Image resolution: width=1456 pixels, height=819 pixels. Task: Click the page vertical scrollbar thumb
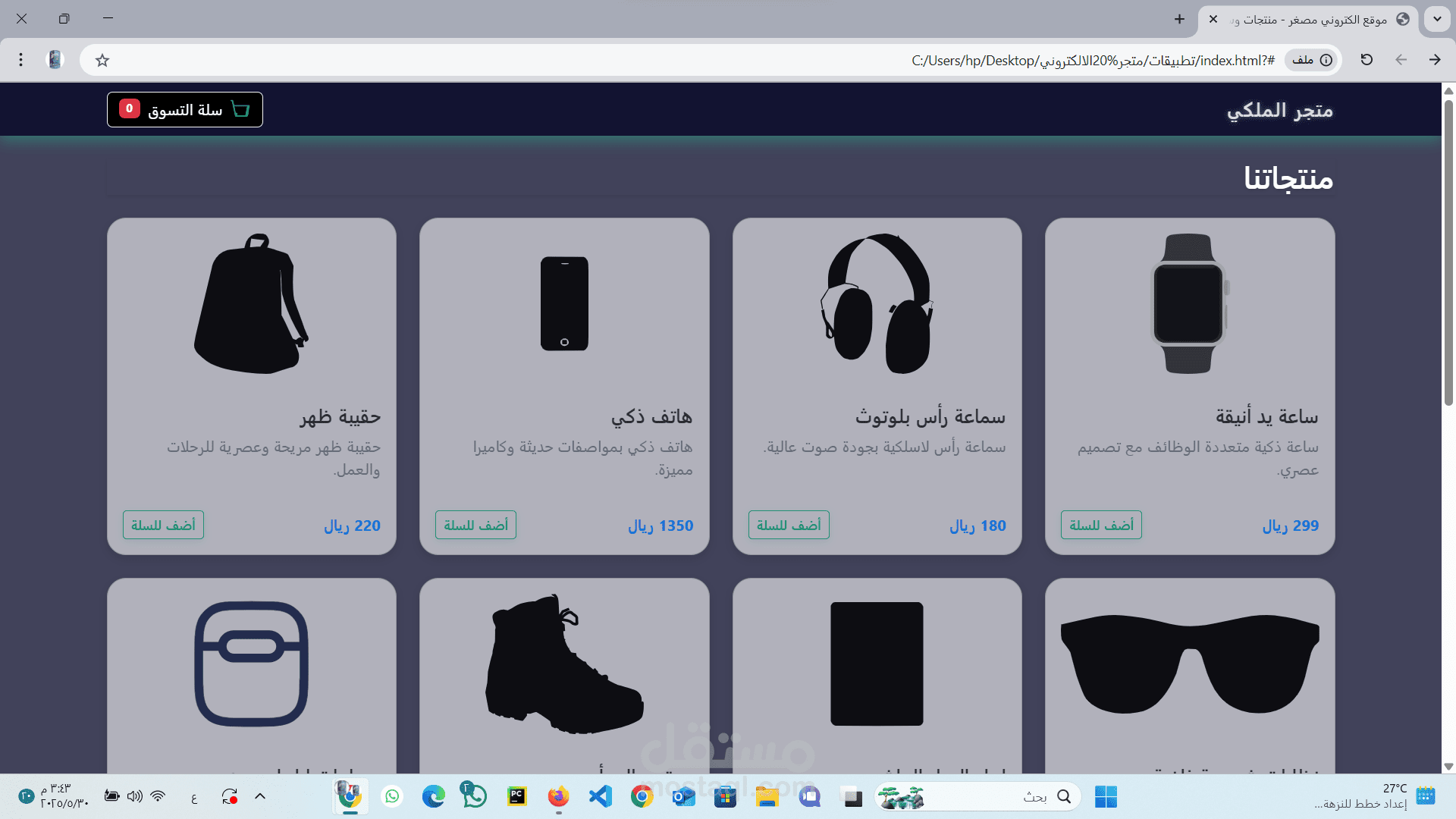pos(1448,253)
